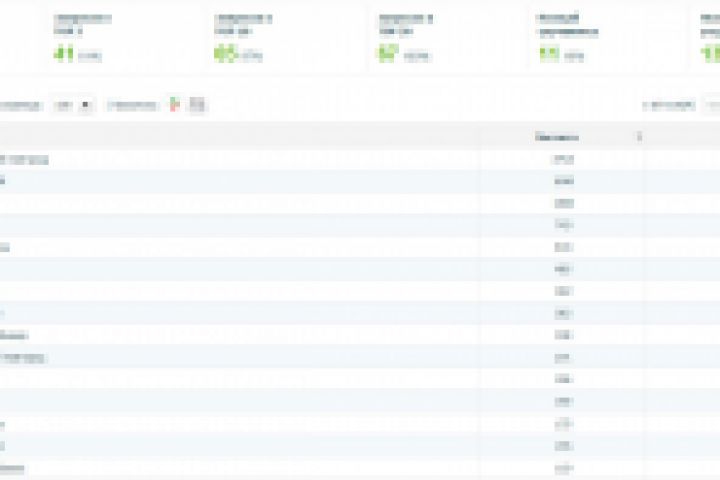Screen dimensions: 720x480
Task: Select the last visible table row
Action: tap(360, 469)
